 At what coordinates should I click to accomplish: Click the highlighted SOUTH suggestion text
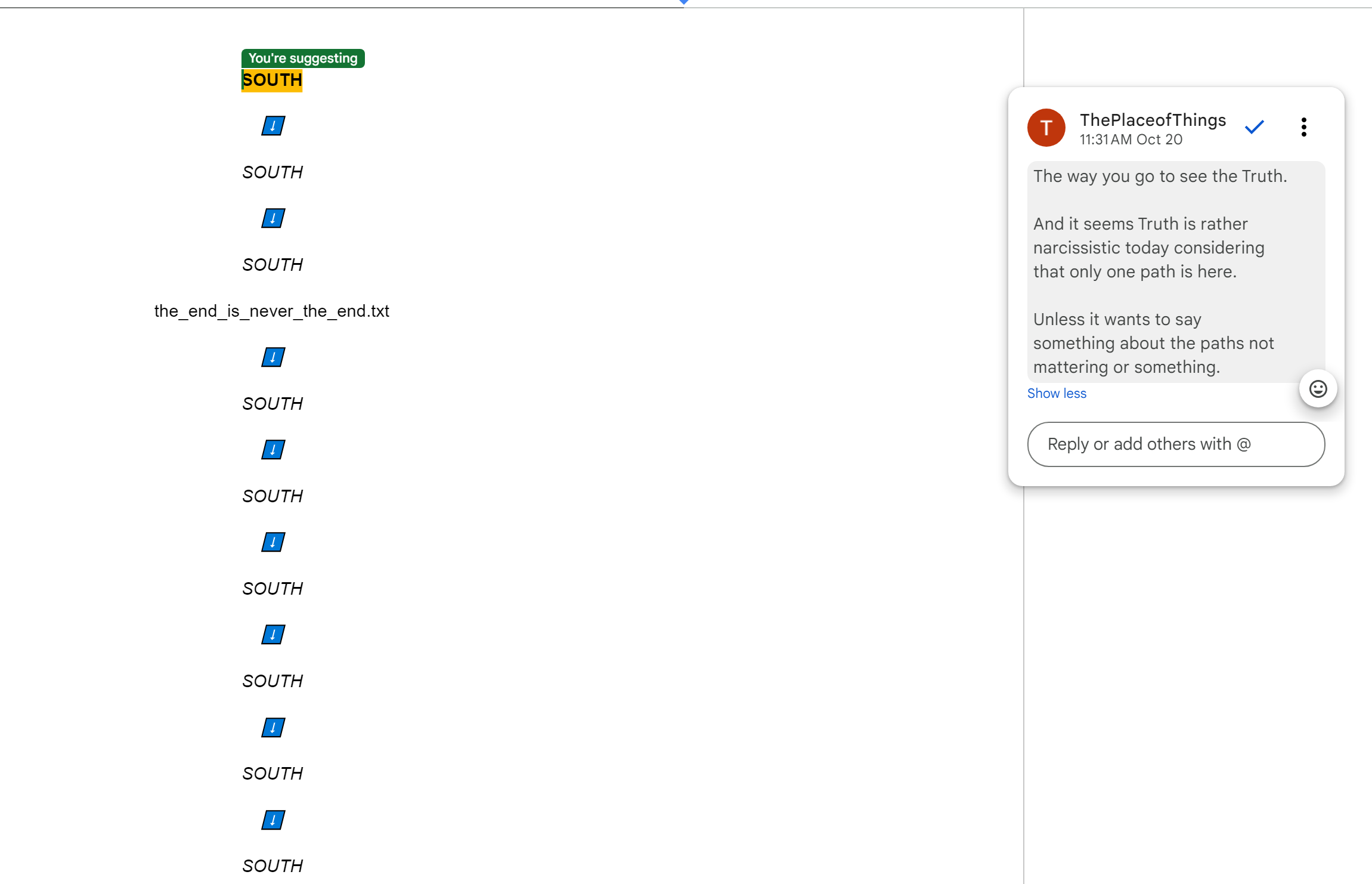click(272, 80)
